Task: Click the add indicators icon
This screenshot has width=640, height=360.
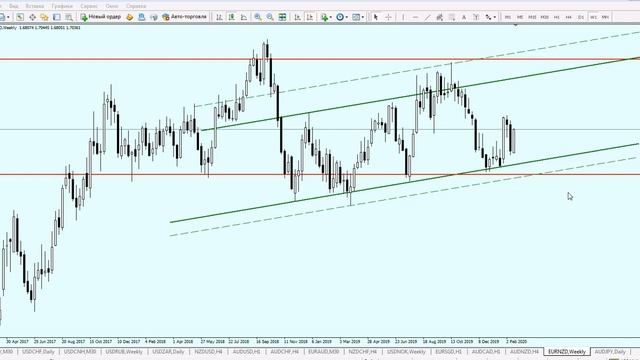Action: pos(324,17)
